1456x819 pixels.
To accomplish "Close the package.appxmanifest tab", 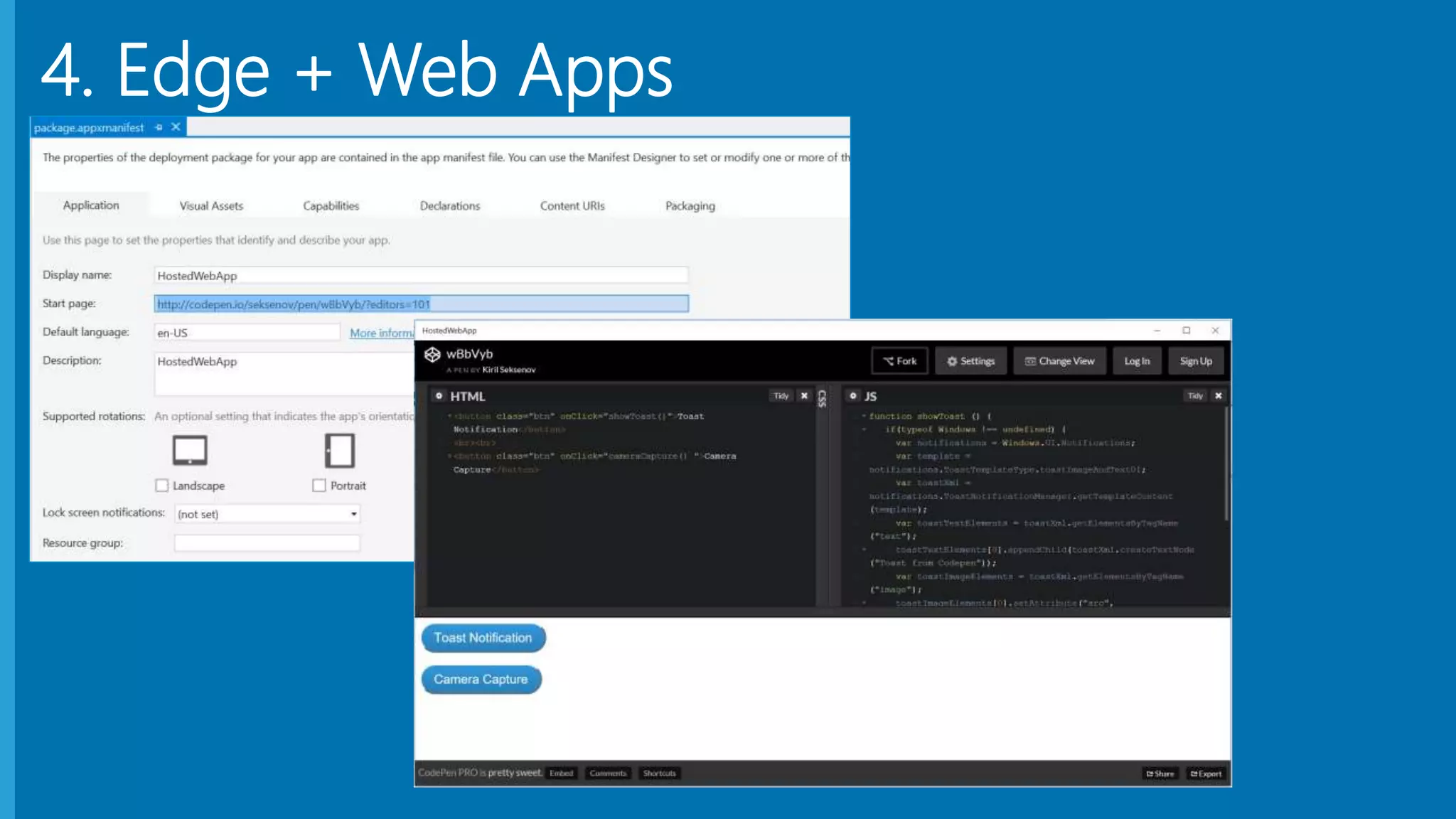I will tap(176, 127).
